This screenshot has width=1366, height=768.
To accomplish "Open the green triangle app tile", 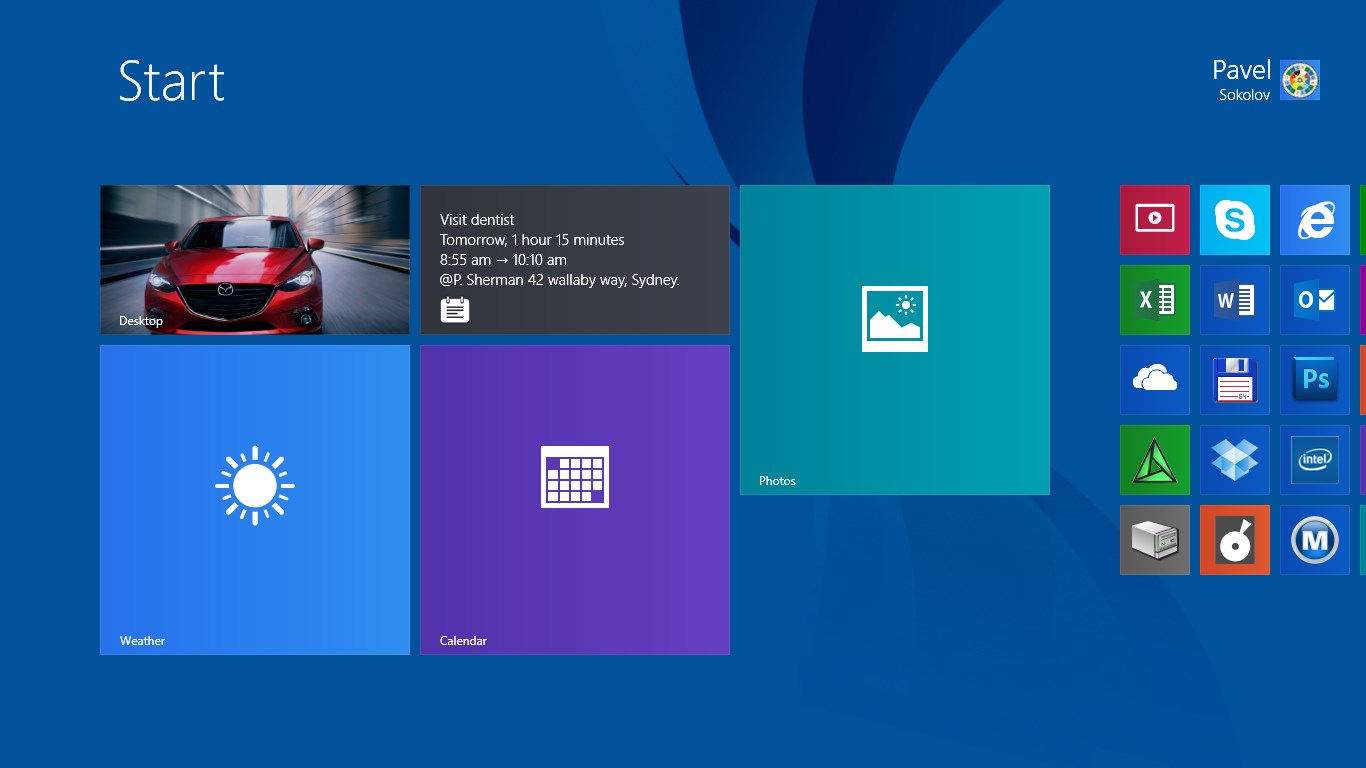I will 1155,460.
